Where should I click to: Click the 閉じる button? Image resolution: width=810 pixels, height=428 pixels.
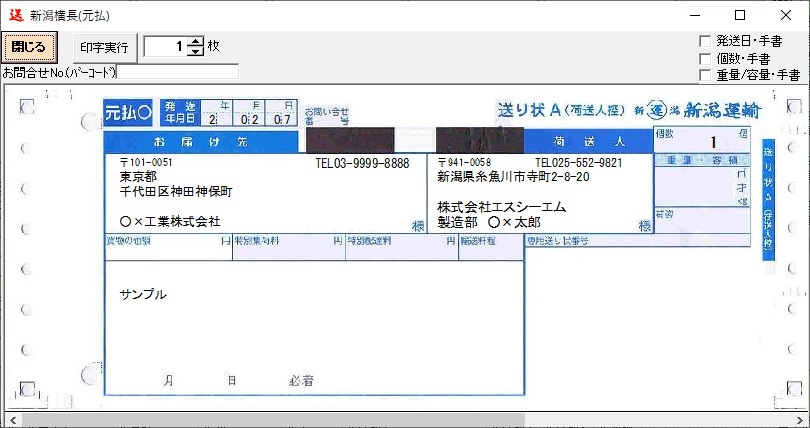pyautogui.click(x=29, y=47)
